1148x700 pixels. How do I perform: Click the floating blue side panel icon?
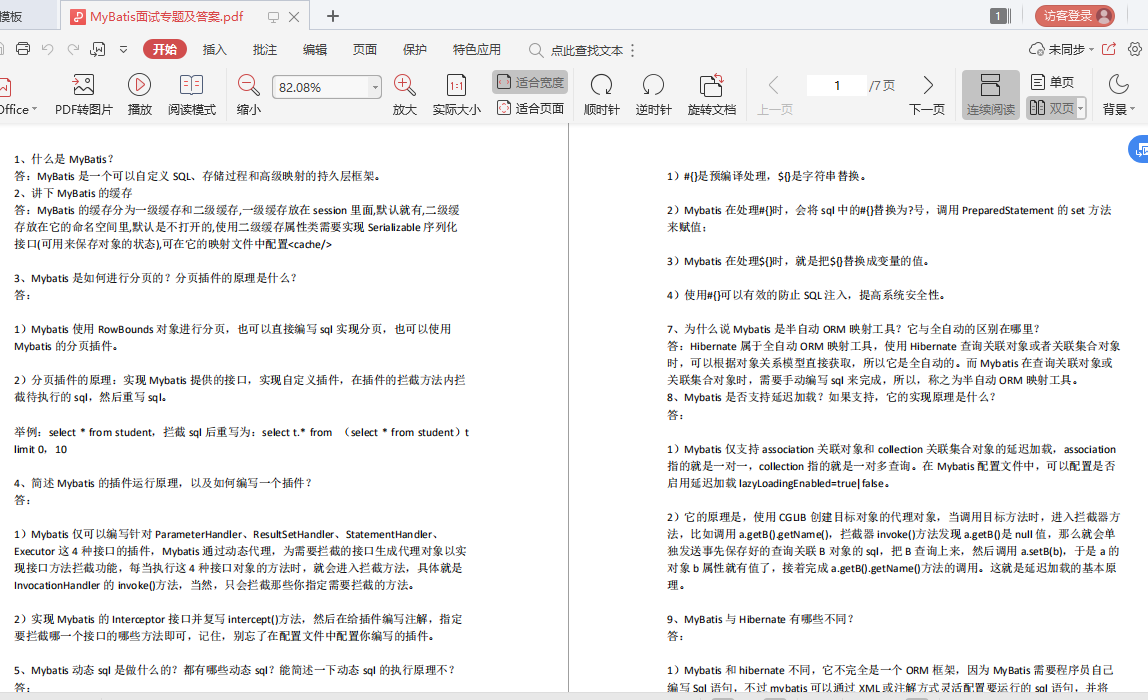tap(1139, 149)
